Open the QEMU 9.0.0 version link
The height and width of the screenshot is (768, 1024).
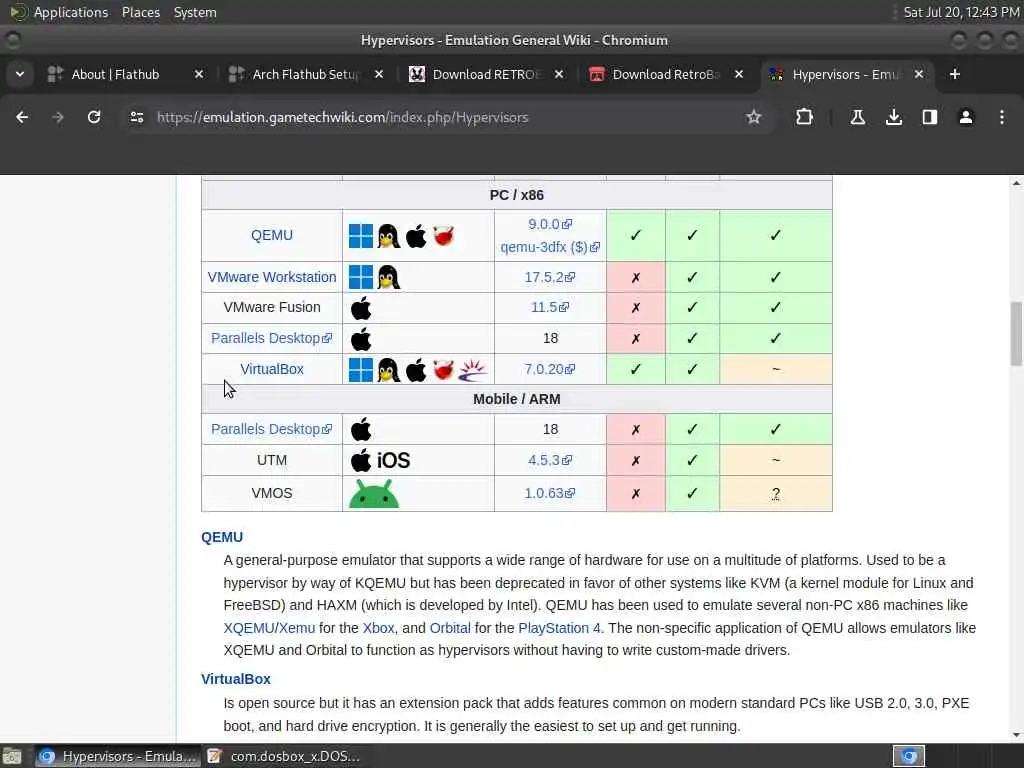pos(550,224)
